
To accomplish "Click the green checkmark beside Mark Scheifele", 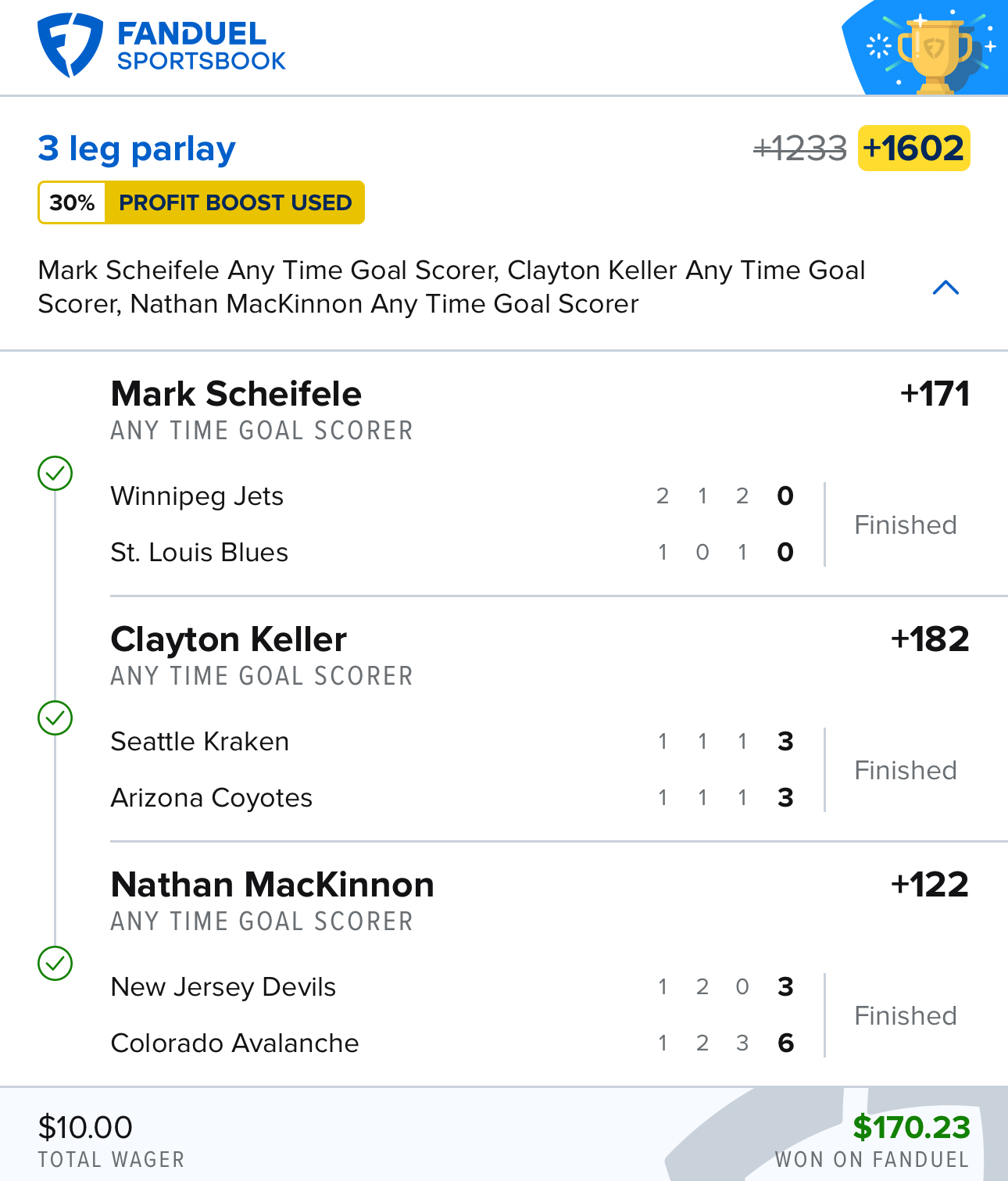I will 55,474.
